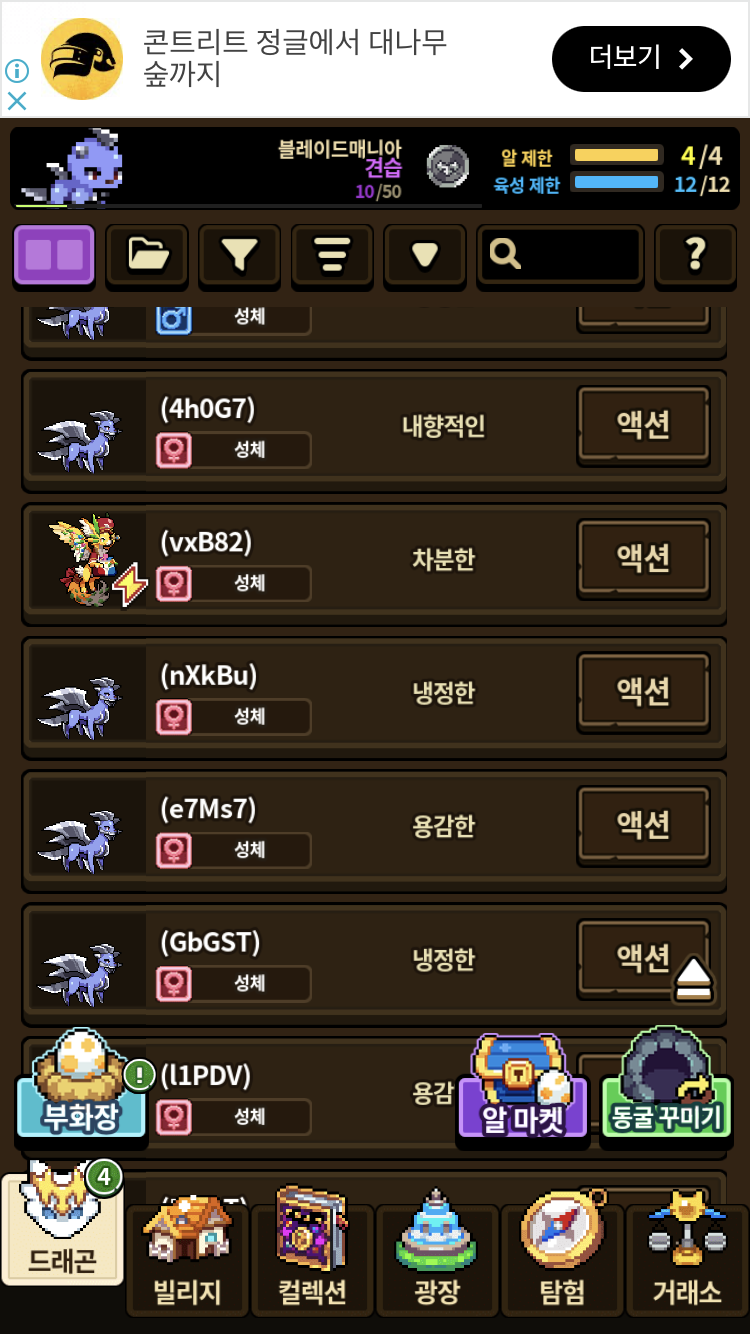
Task: Click the dragon search input field
Action: click(560, 255)
